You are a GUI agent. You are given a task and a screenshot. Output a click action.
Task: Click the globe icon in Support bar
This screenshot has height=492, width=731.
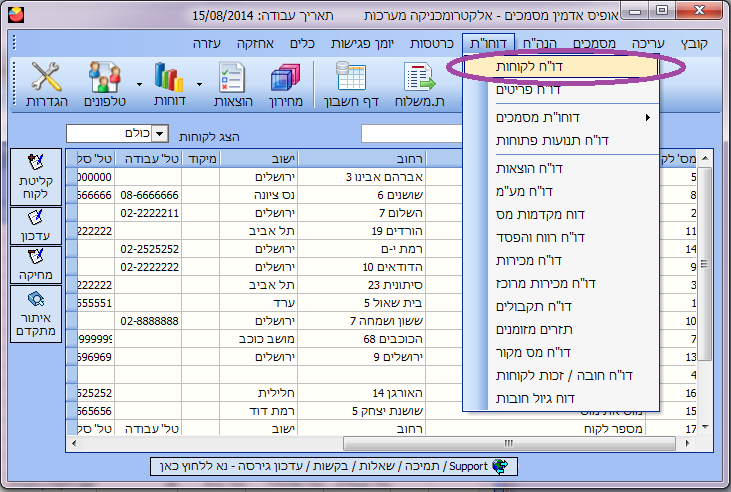click(500, 466)
